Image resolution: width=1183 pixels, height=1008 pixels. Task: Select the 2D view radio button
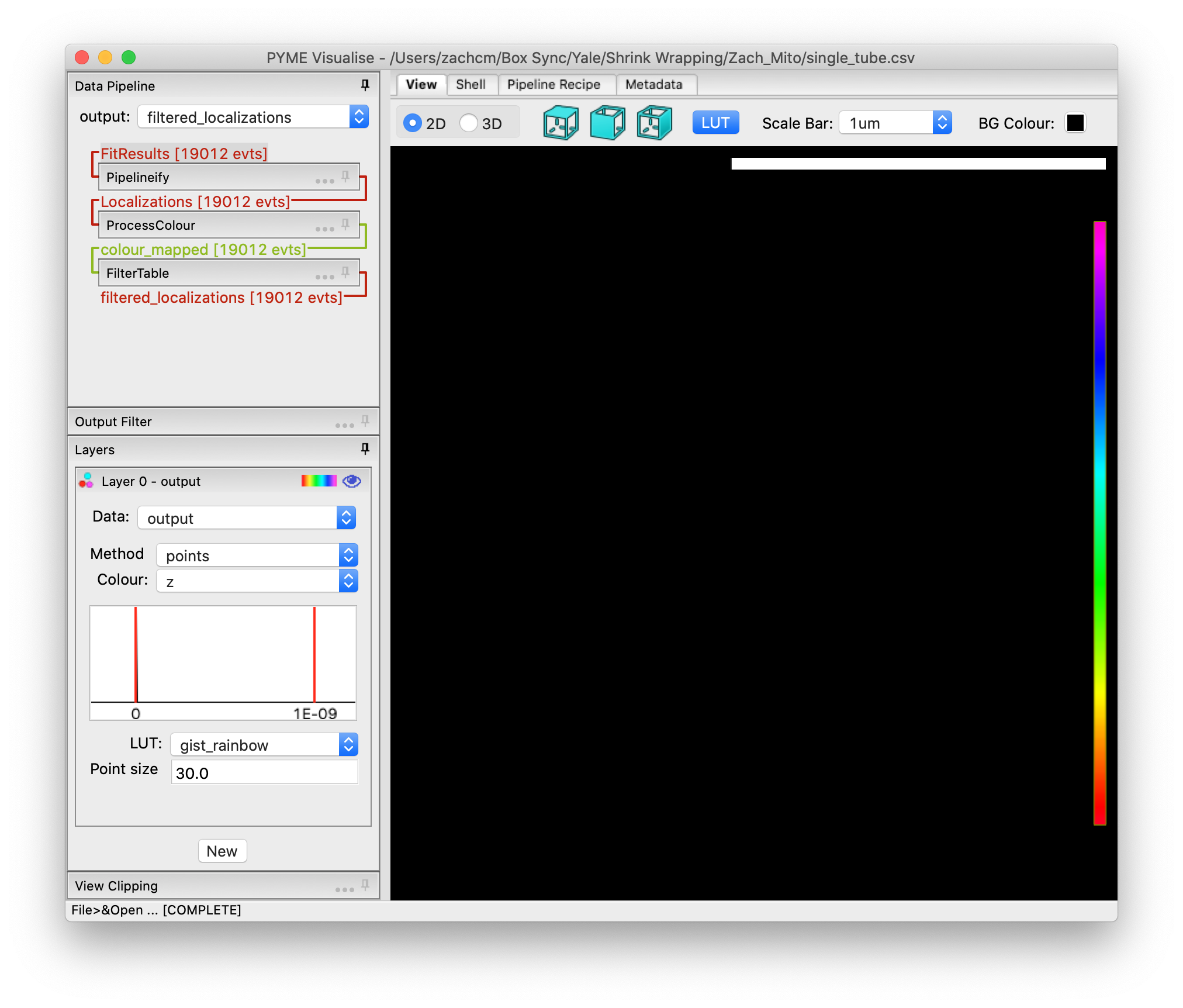coord(413,123)
